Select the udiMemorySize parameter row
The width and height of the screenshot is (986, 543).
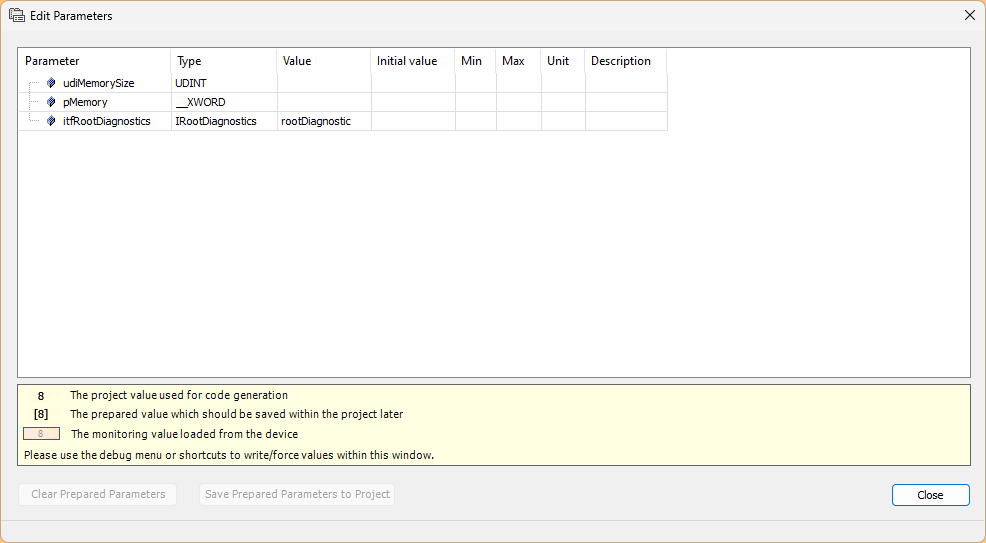pos(343,83)
